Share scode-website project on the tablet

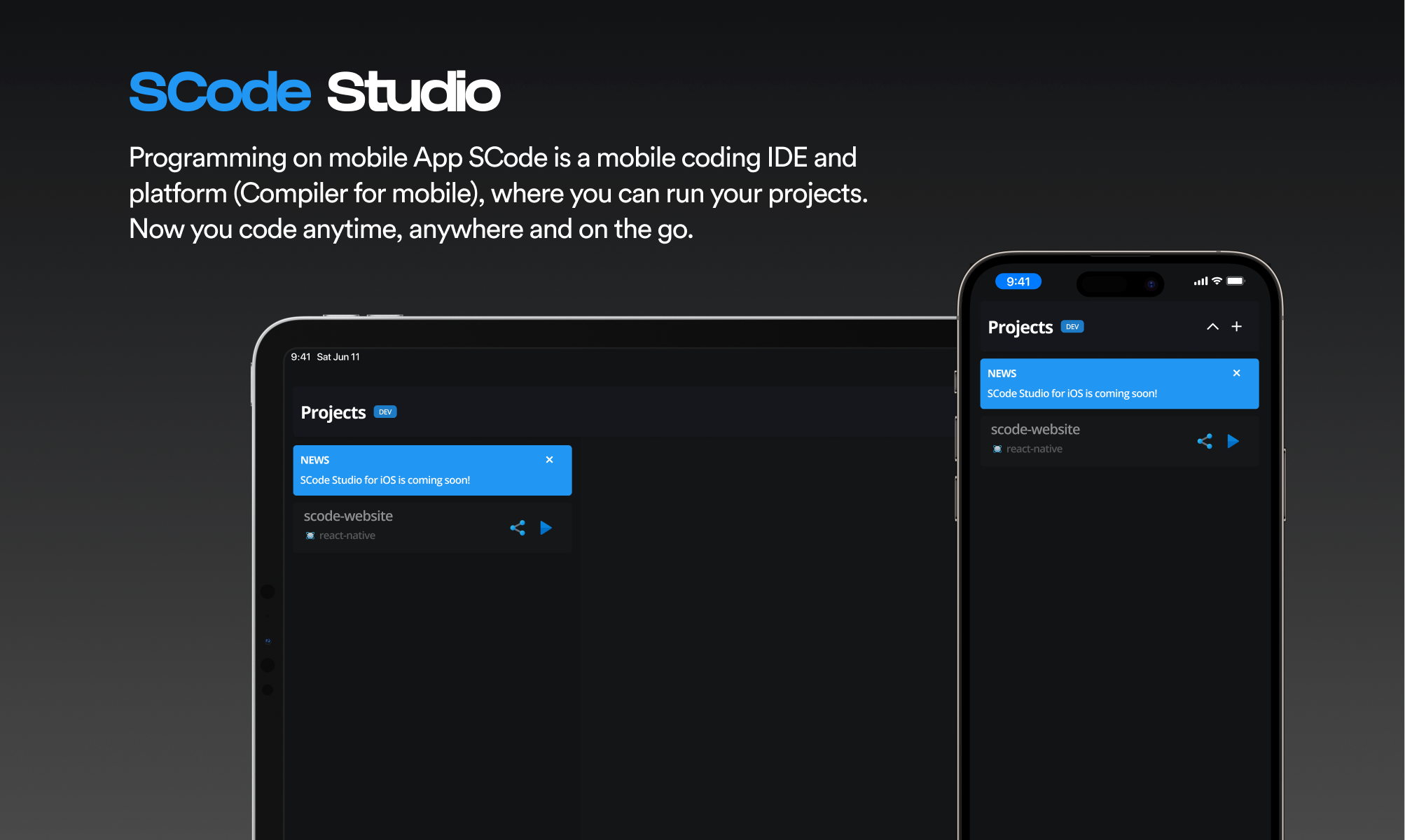pos(518,528)
